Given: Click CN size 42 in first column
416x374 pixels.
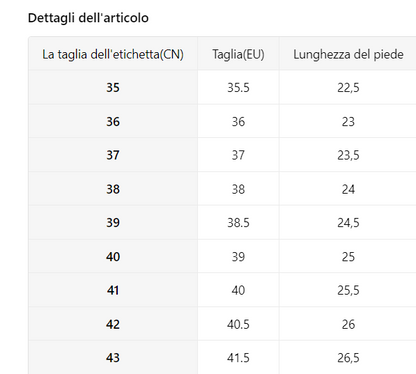Looking at the screenshot, I should click(113, 324).
